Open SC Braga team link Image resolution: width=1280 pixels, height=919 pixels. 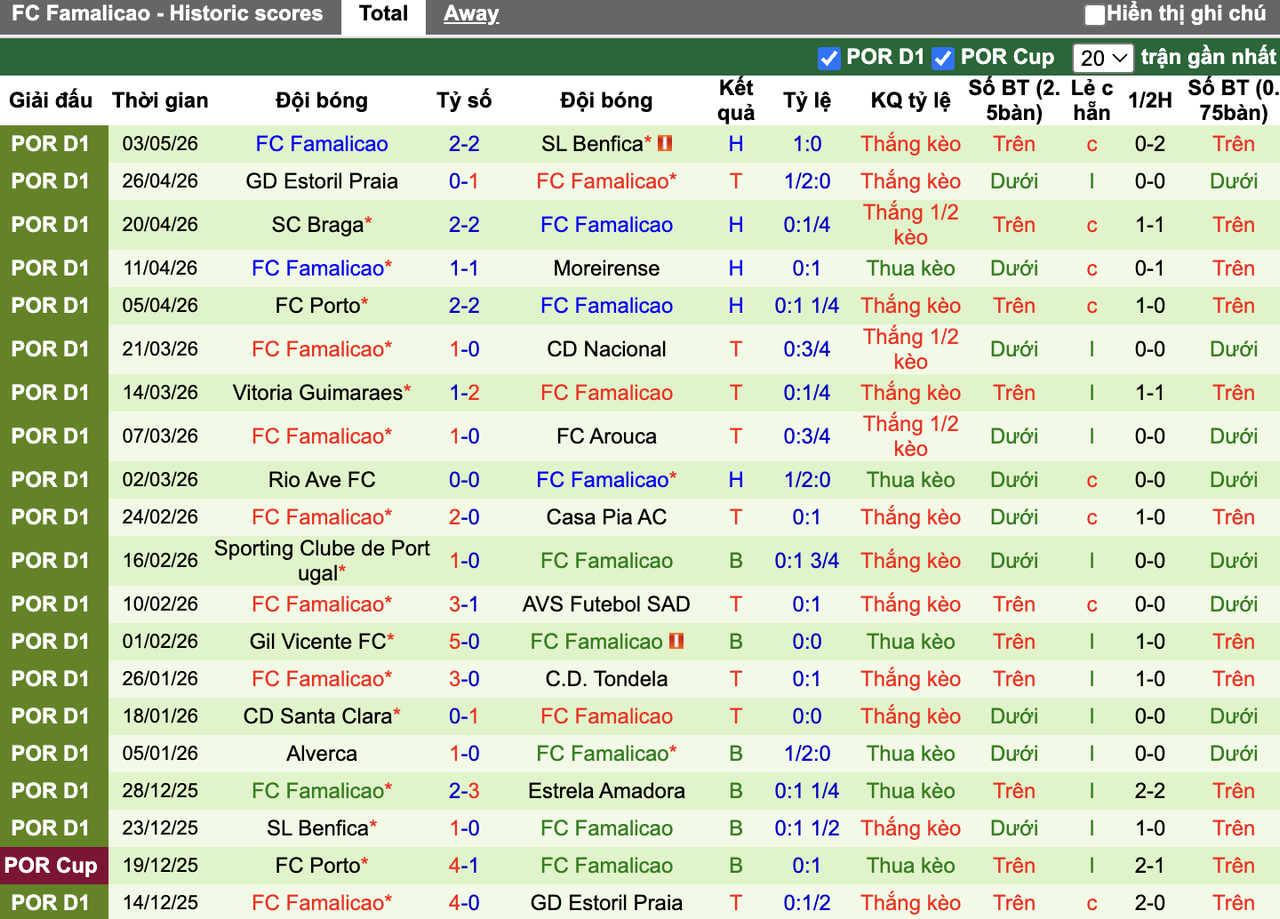(x=317, y=225)
